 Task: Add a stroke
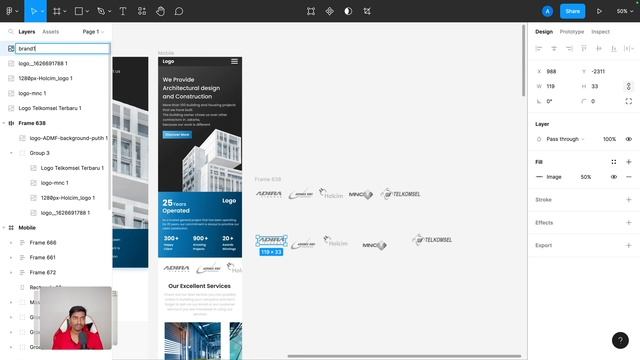(629, 200)
